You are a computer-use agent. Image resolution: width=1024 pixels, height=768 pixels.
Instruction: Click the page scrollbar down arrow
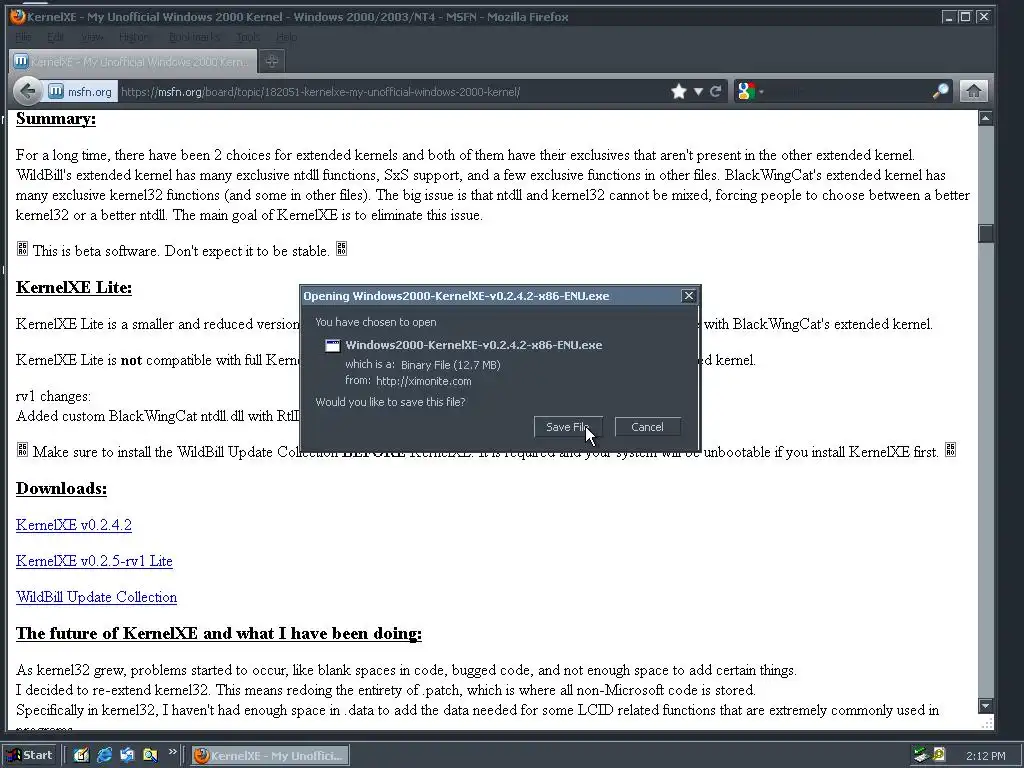[985, 705]
